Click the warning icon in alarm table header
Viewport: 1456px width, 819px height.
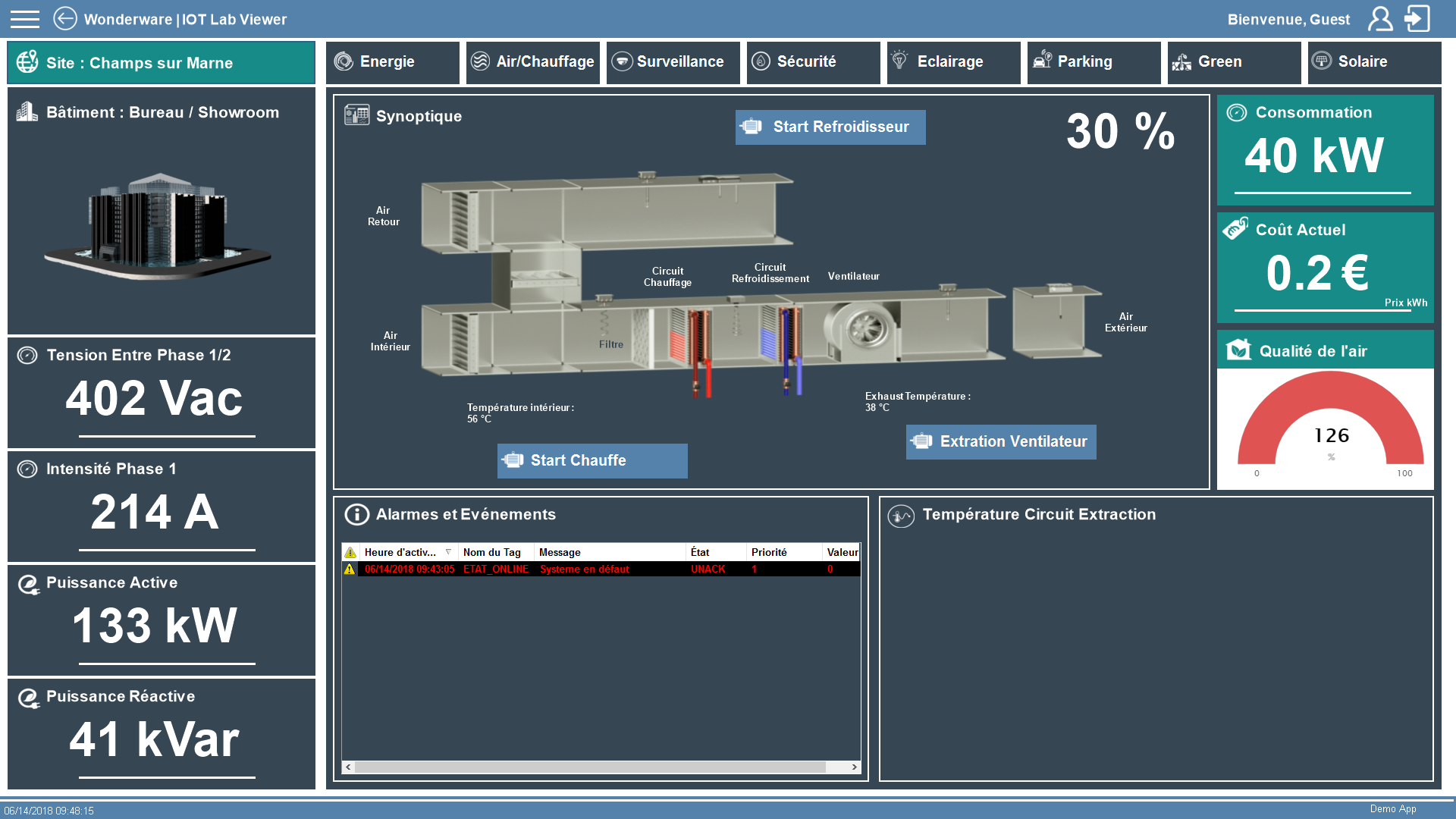tap(350, 552)
